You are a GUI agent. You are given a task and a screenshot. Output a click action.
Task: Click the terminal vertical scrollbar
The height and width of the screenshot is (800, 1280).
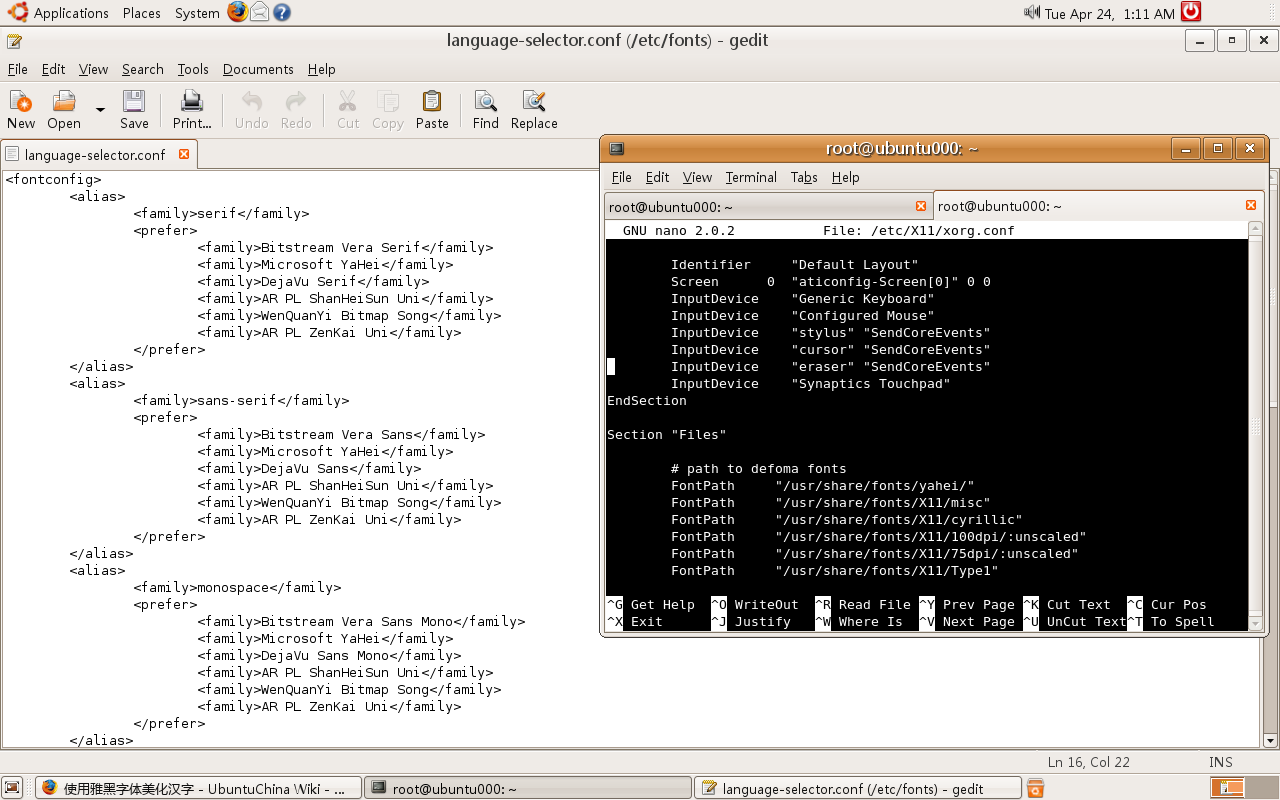pyautogui.click(x=1256, y=427)
